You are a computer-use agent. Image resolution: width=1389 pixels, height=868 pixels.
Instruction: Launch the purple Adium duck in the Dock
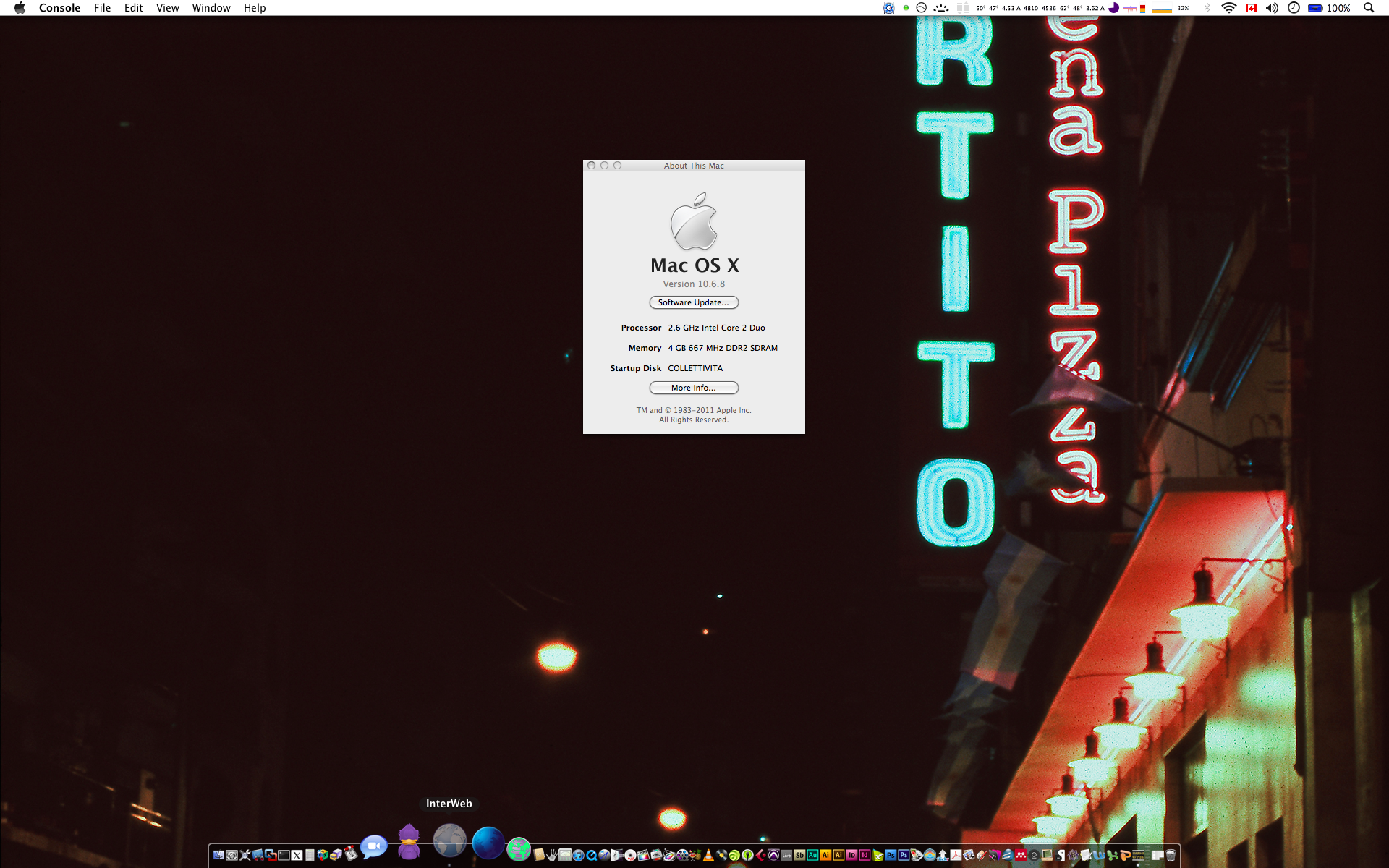(409, 843)
